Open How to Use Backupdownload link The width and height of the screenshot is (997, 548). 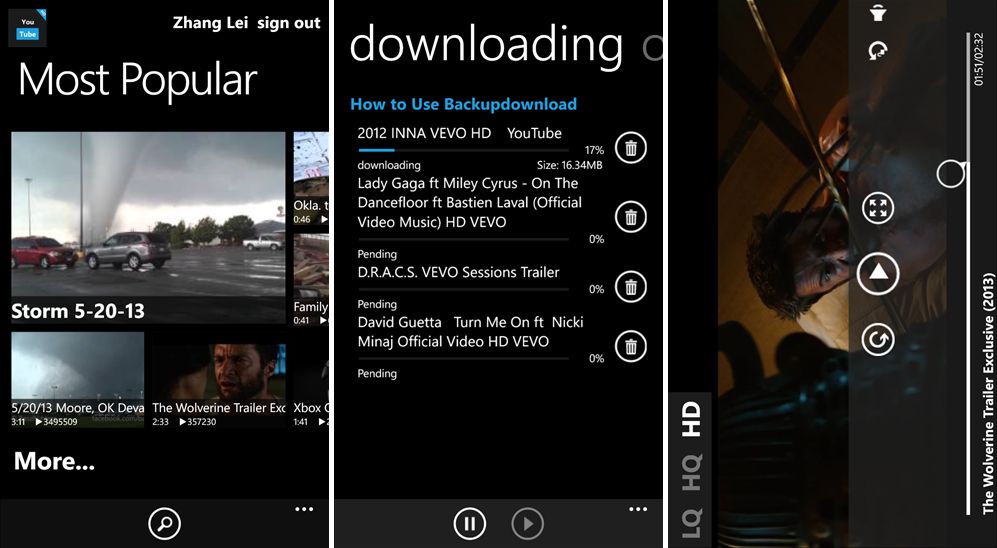pos(464,104)
